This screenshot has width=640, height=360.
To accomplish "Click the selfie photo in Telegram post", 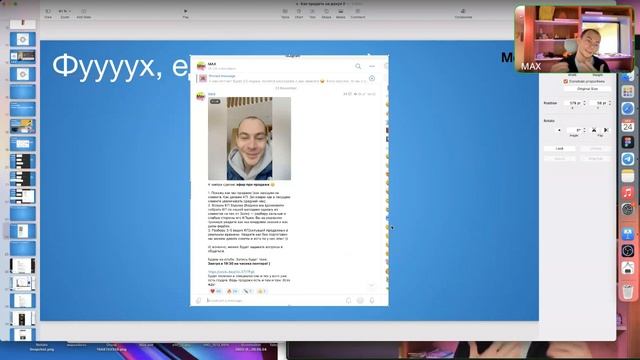I will tap(249, 138).
